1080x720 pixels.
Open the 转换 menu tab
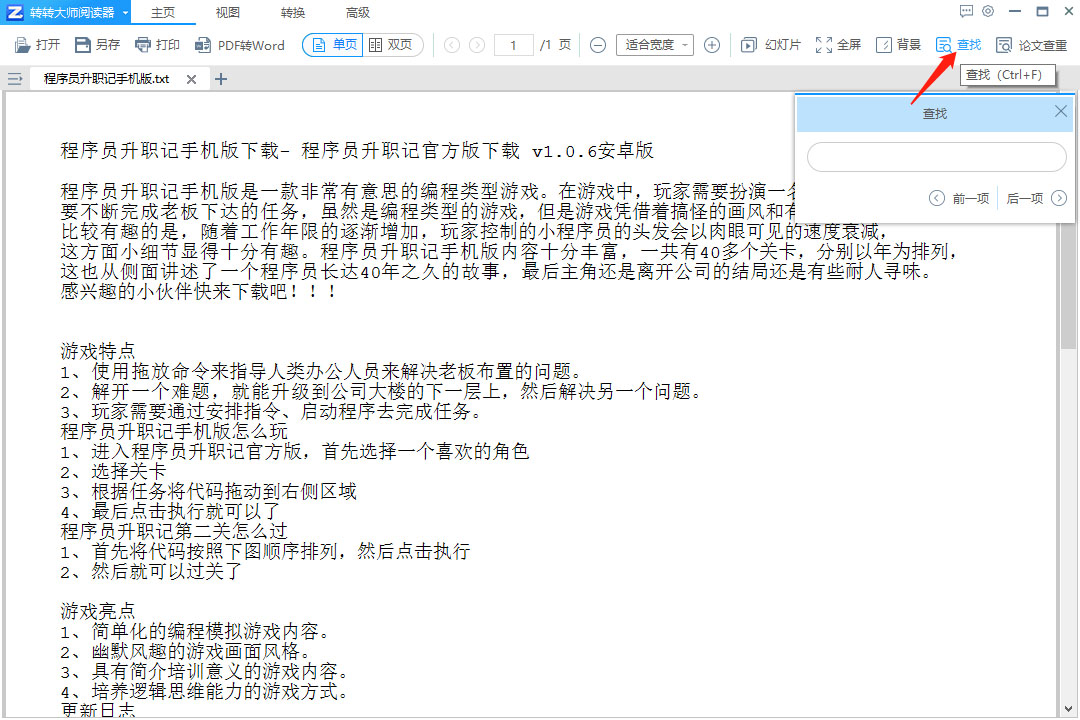point(293,13)
